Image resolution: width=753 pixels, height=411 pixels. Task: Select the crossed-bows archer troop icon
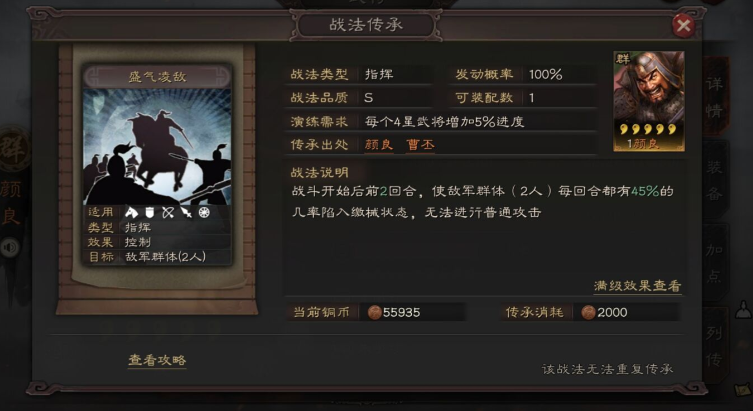click(x=168, y=212)
